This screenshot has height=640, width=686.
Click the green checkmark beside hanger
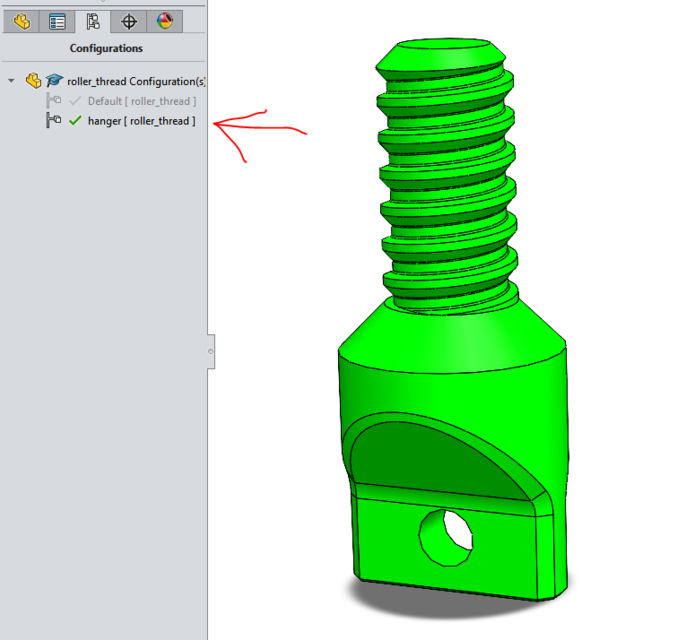tap(75, 120)
